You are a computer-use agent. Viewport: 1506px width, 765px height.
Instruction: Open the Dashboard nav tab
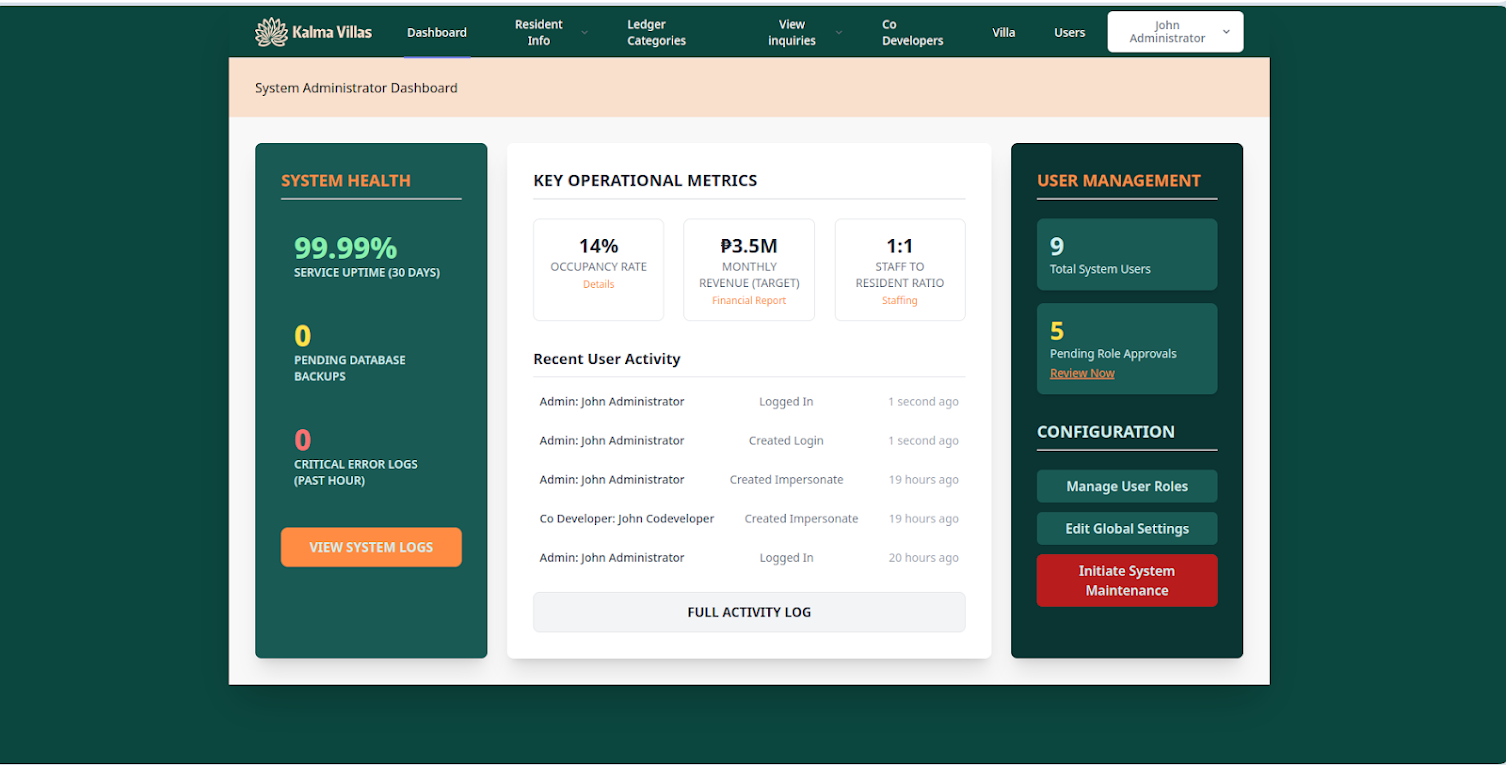pos(437,33)
